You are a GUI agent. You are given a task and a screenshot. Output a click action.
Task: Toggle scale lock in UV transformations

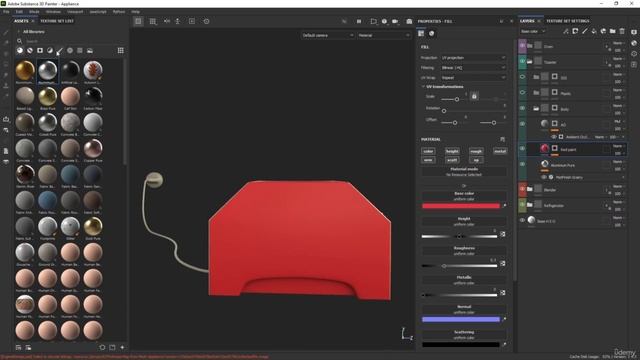474,97
